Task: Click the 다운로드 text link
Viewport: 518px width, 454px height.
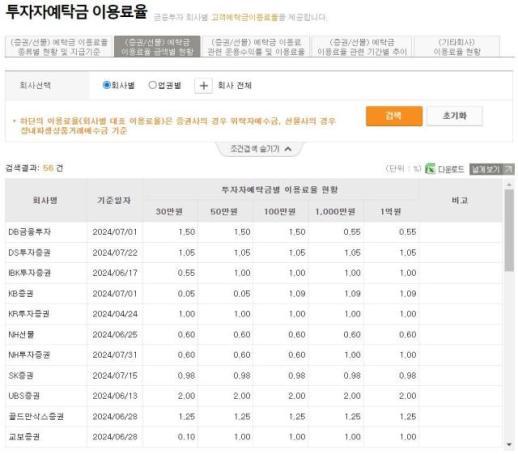Action: (451, 169)
